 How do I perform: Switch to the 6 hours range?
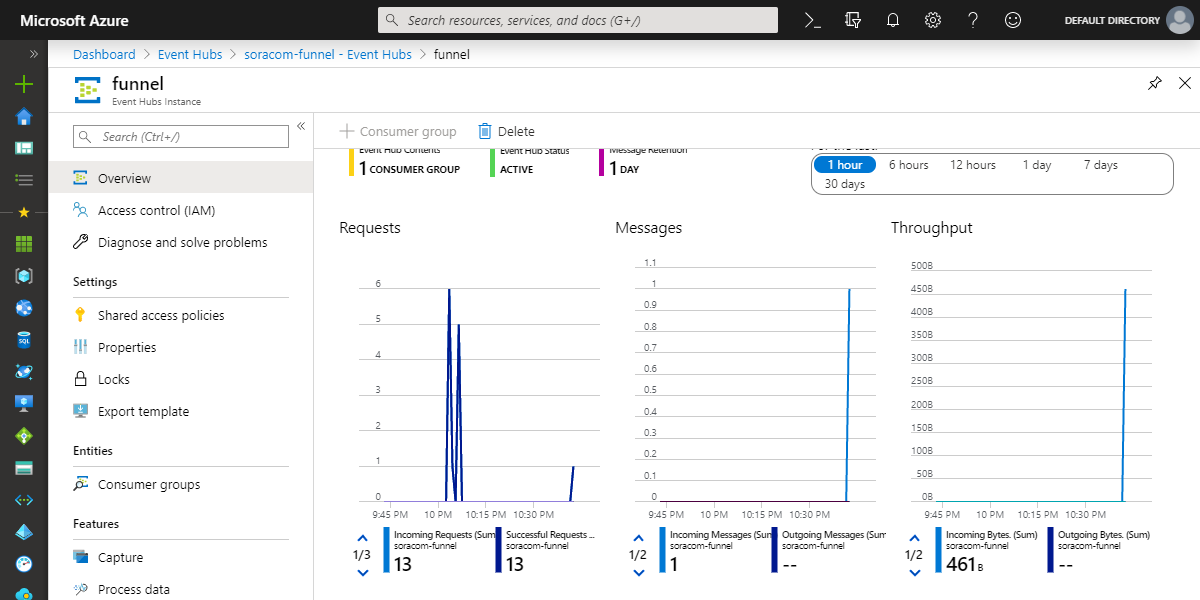click(x=908, y=164)
